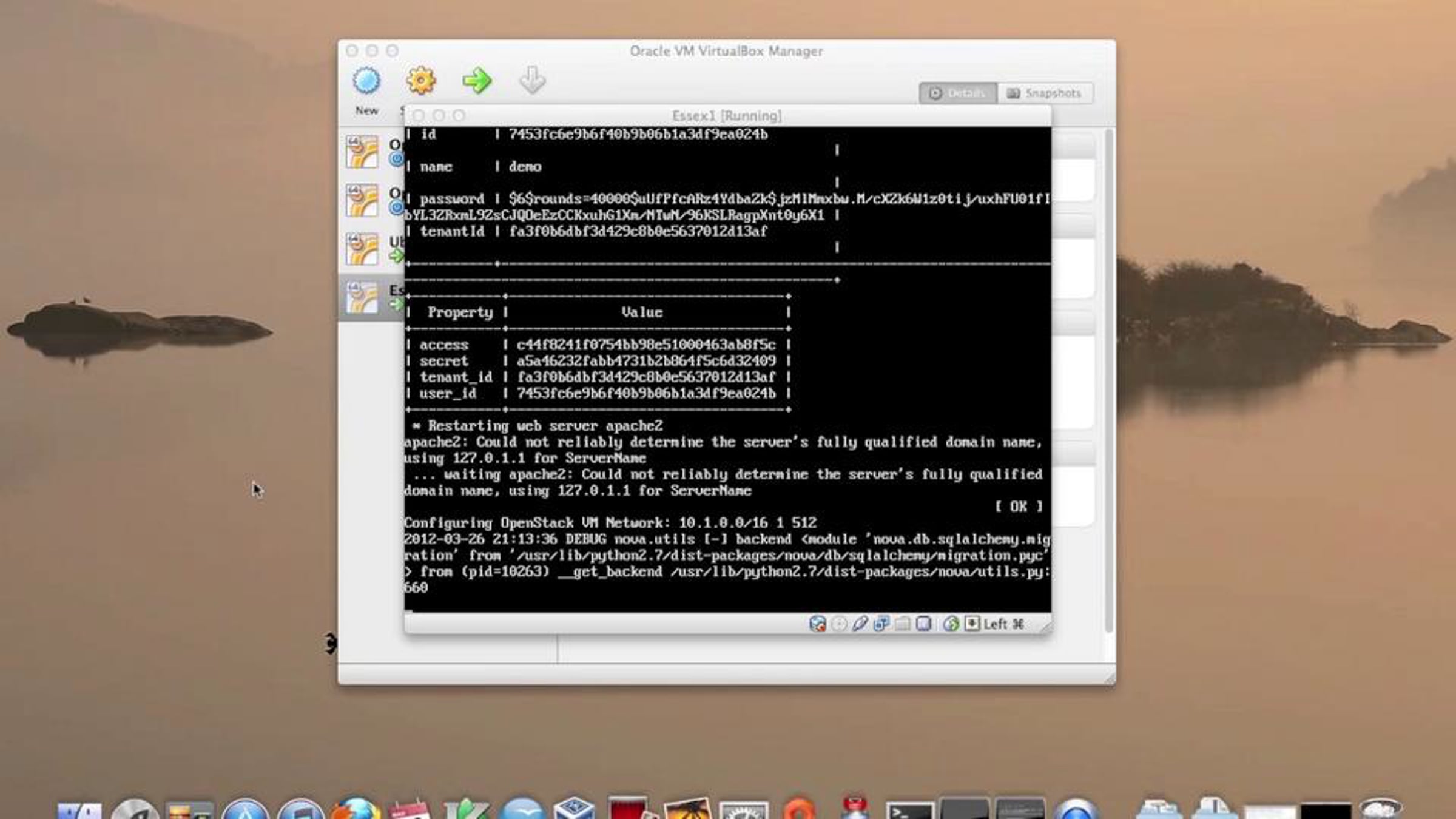Screen dimensions: 1456x819
Task: Click the mouse integration status icon
Action: tap(951, 624)
